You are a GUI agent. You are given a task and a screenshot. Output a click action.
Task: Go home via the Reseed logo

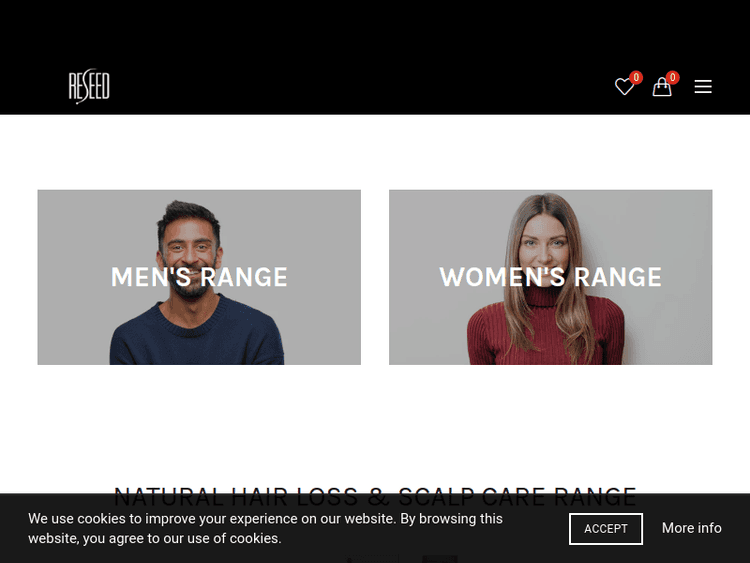(x=89, y=86)
